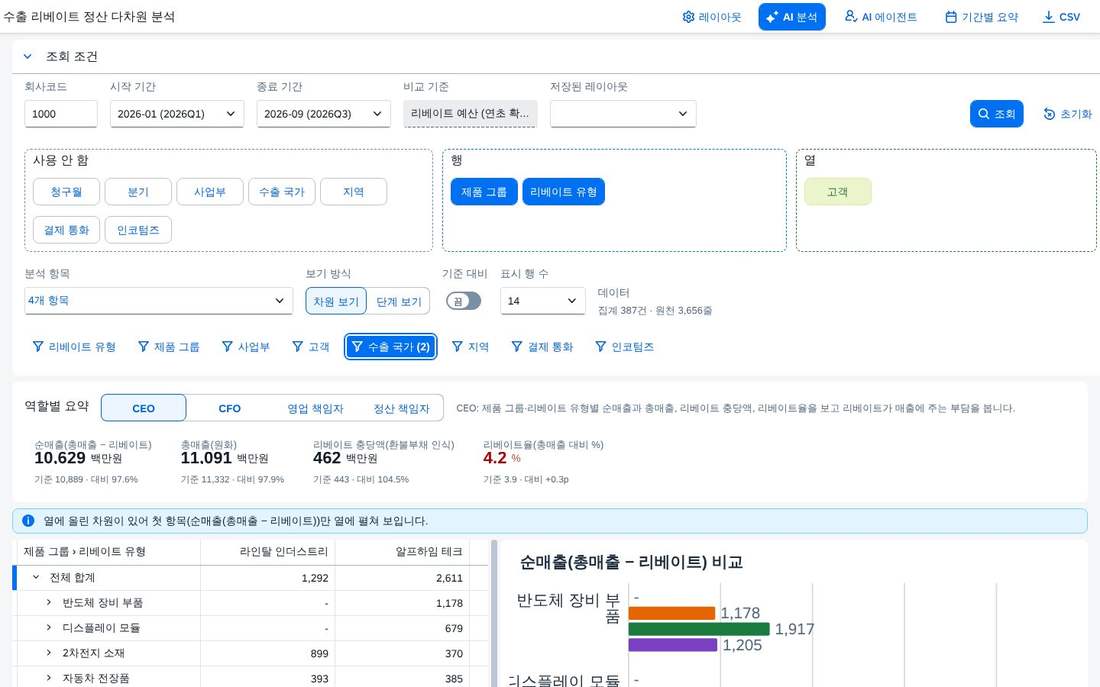The height and width of the screenshot is (687, 1100).
Task: Open the active 수출 국가 (2) filter
Action: coord(391,347)
